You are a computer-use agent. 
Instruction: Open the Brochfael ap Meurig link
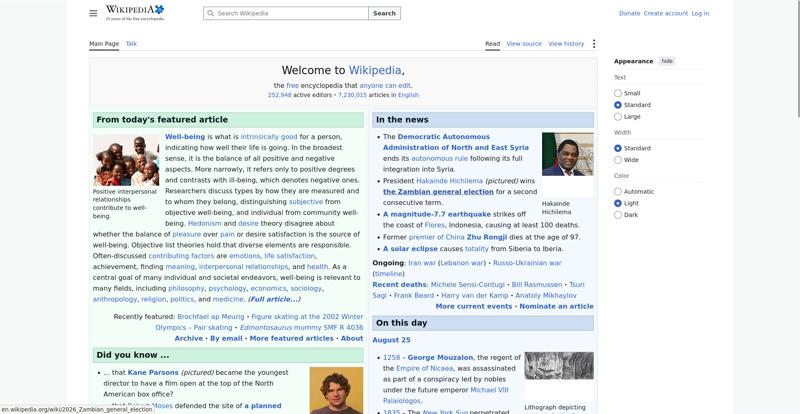coord(211,317)
